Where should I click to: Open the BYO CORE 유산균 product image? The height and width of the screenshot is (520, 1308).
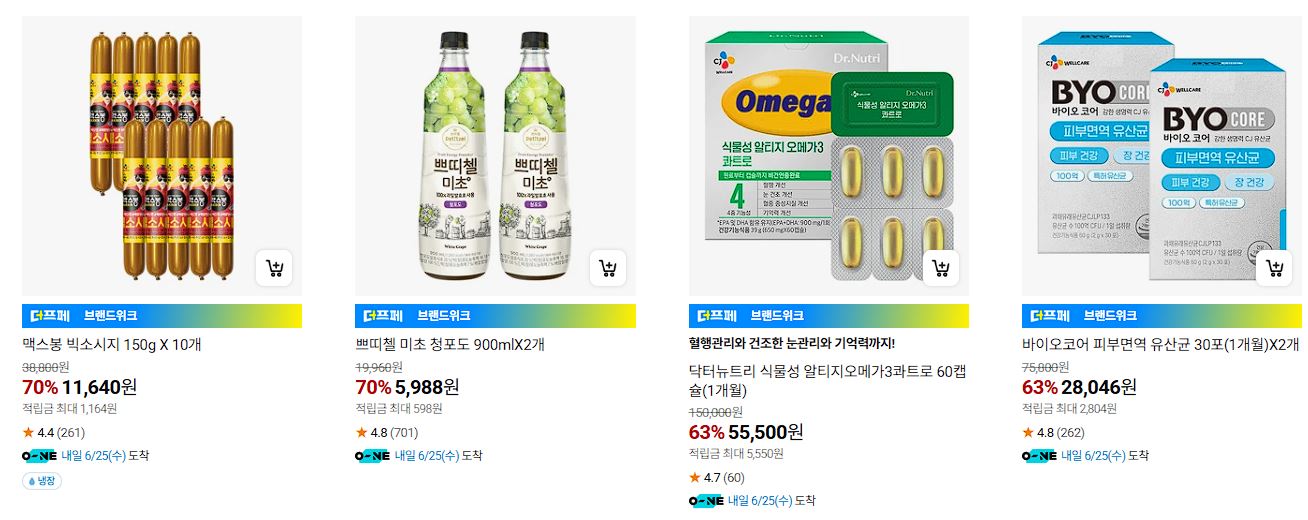click(x=1162, y=156)
